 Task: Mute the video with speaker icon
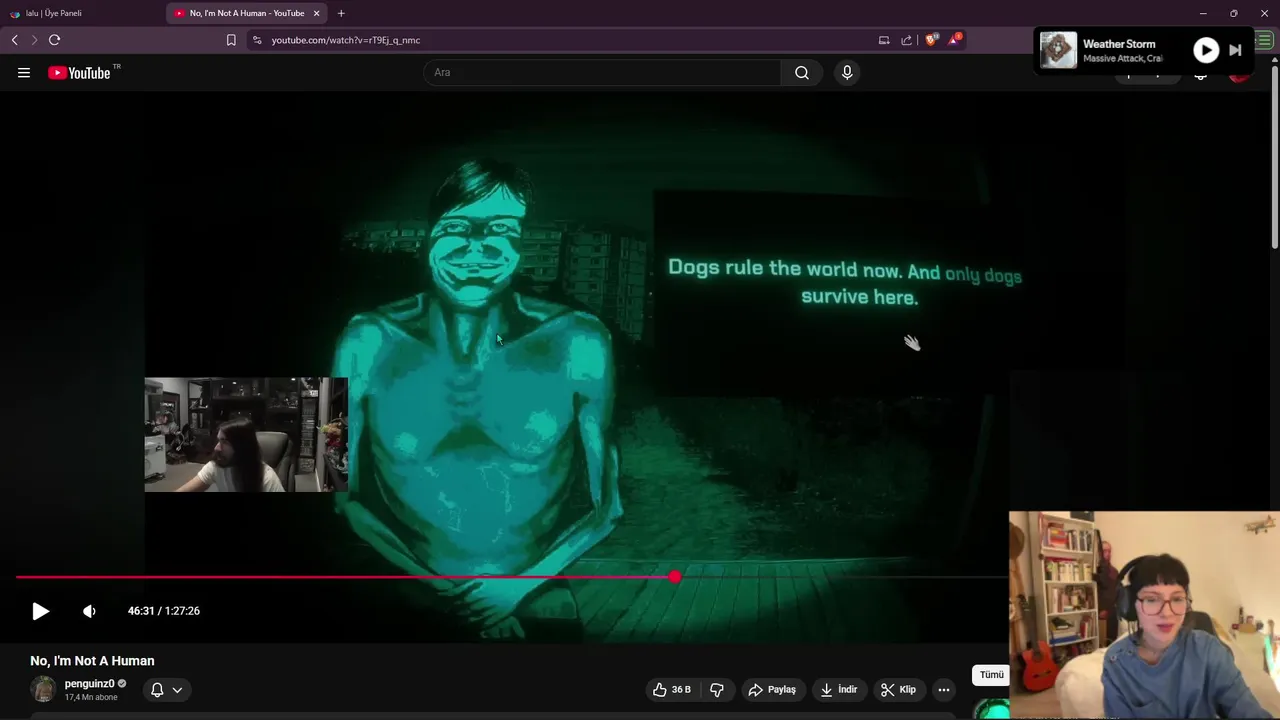click(89, 611)
